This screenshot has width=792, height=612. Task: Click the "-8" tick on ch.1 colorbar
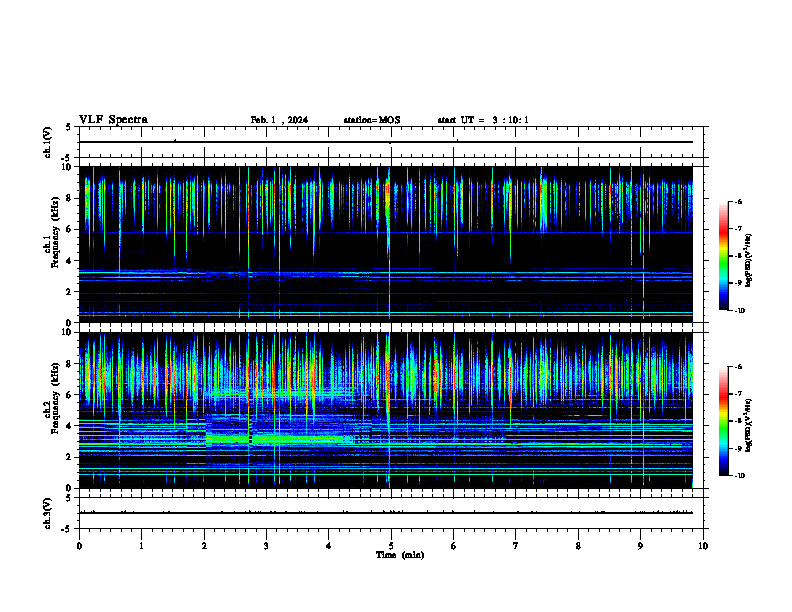coord(738,256)
